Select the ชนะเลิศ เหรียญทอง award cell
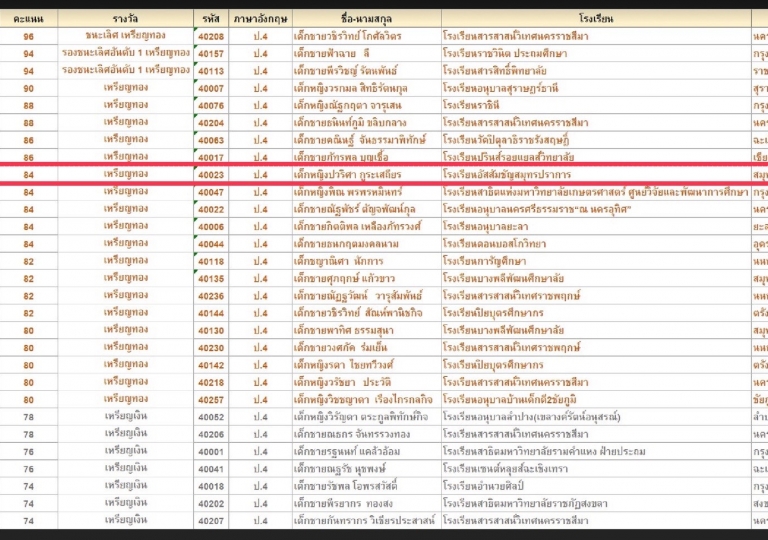 point(125,36)
